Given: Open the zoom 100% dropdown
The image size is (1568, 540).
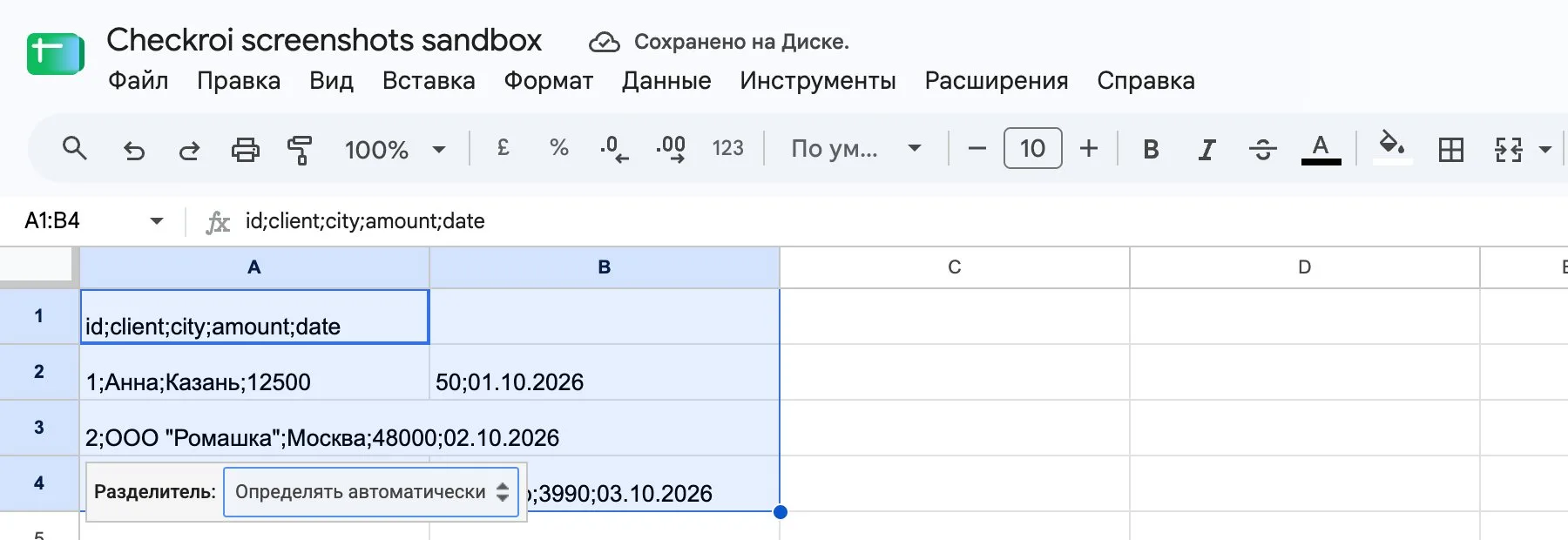Looking at the screenshot, I should coord(395,150).
